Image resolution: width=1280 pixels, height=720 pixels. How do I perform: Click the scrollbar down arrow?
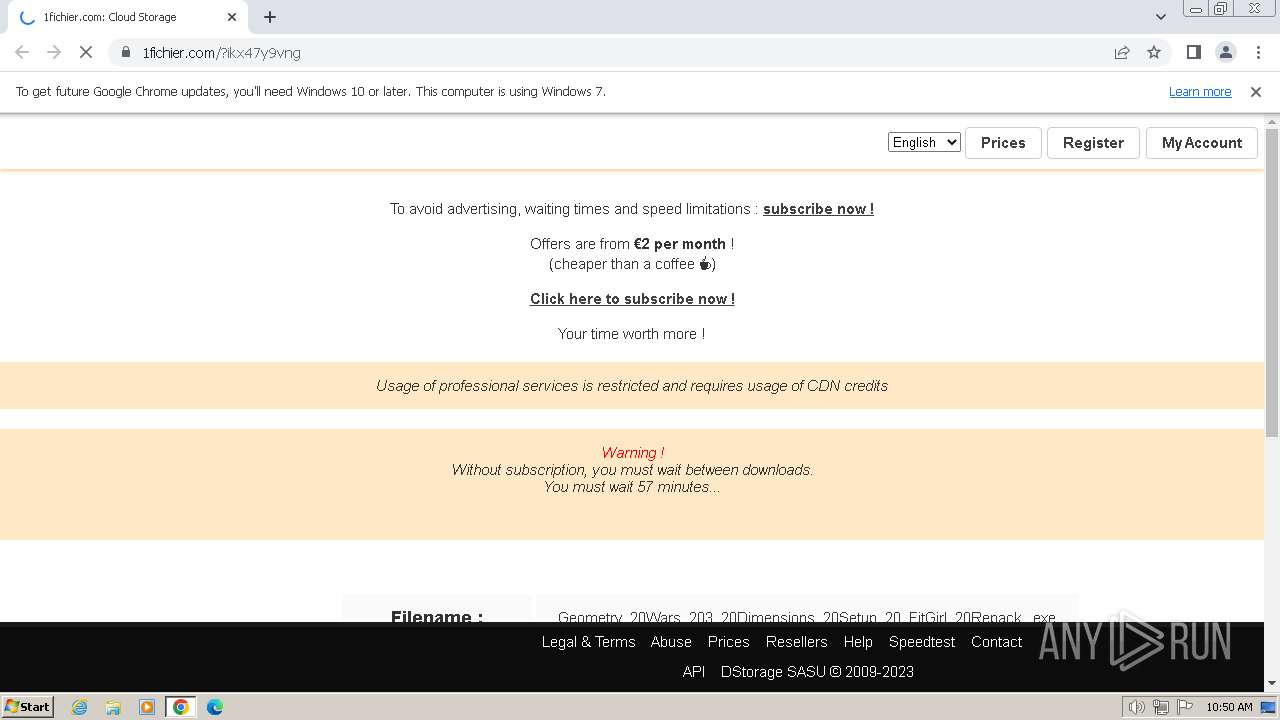pyautogui.click(x=1272, y=683)
